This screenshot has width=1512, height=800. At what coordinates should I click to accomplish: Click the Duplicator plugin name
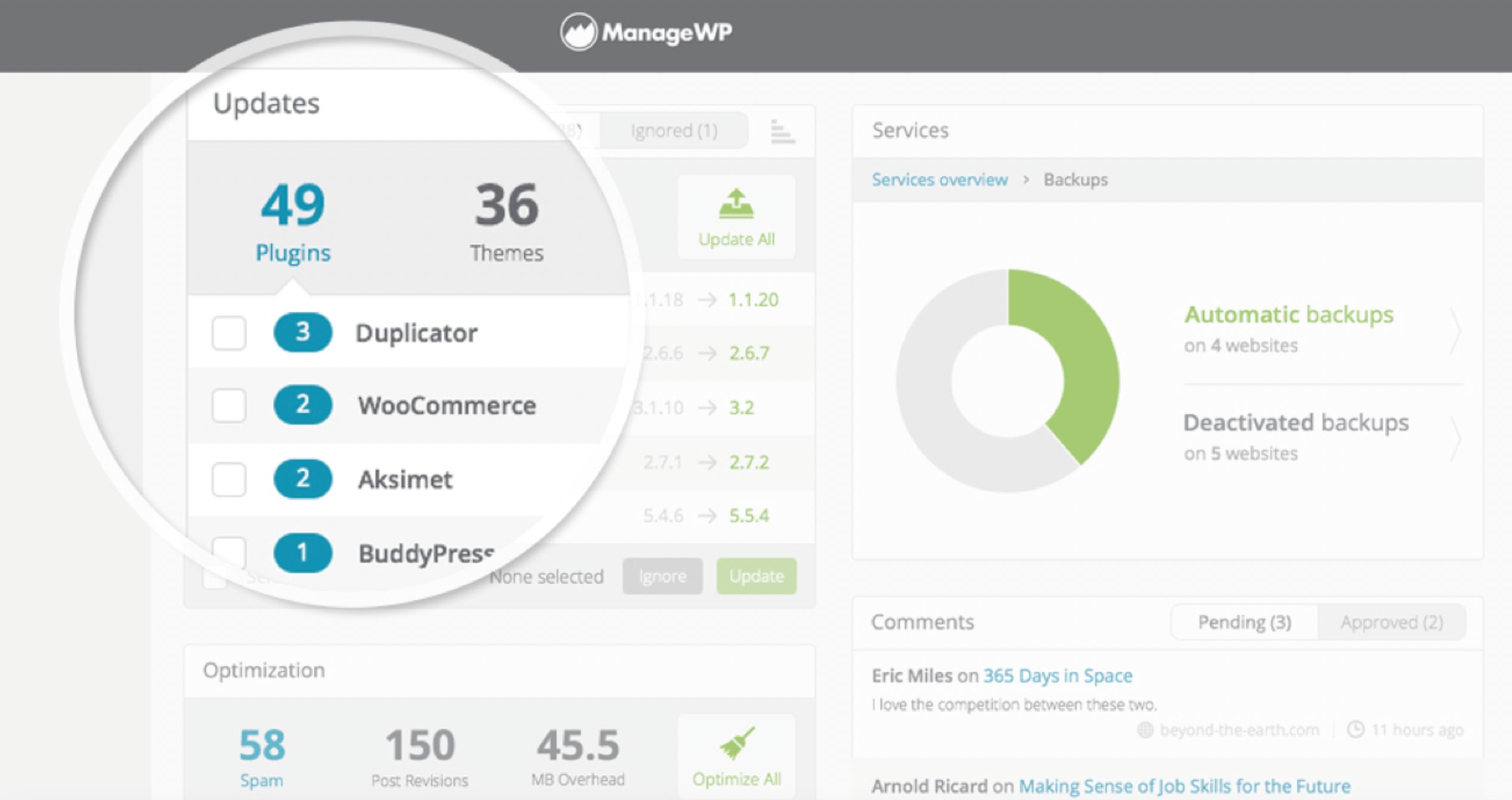click(416, 333)
